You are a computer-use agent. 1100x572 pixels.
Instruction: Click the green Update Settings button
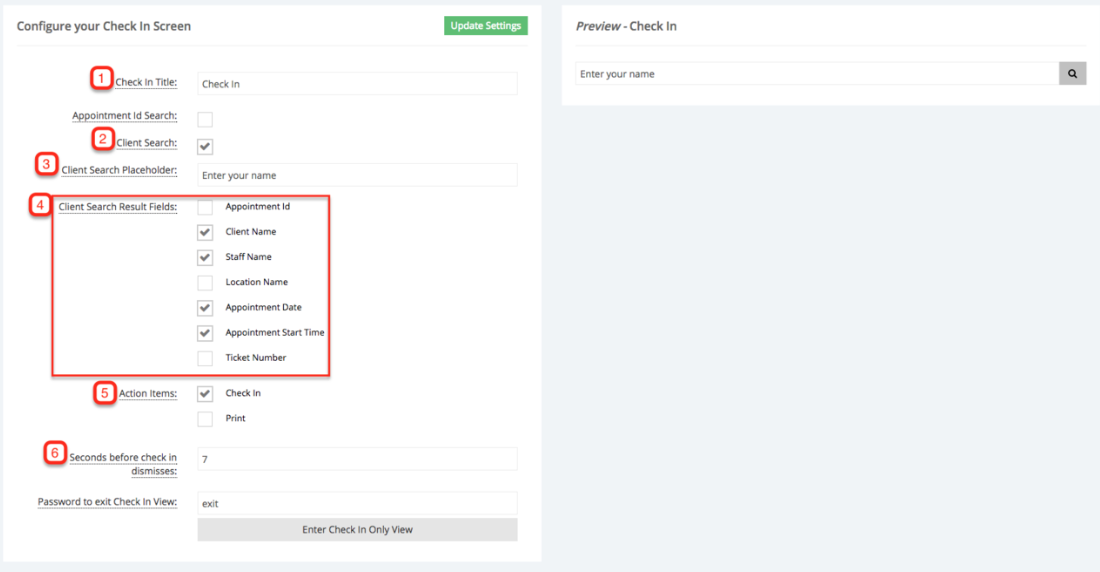tap(485, 26)
